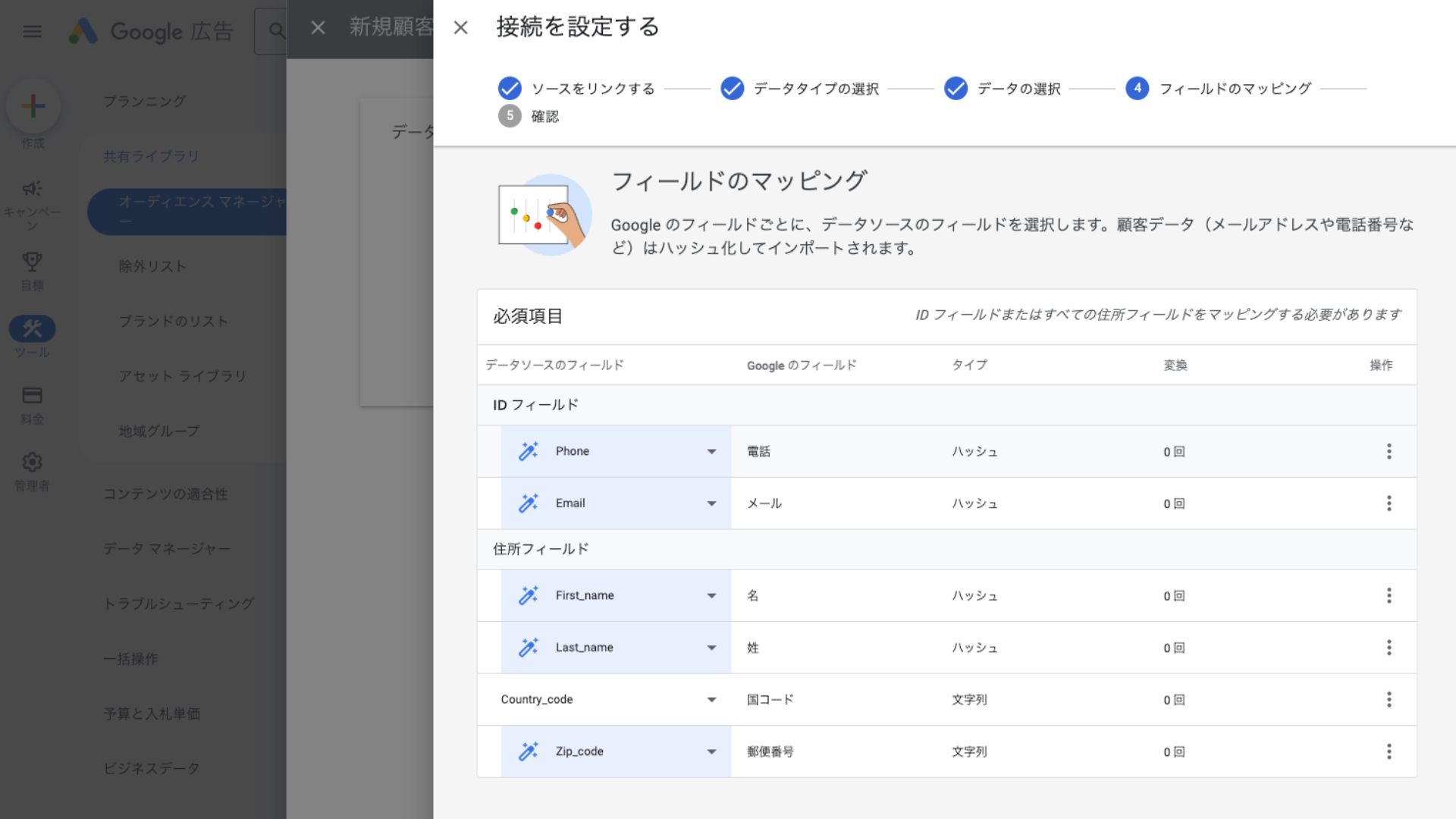This screenshot has width=1456, height=819.
Task: Expand the Zip_code field dropdown
Action: [711, 751]
